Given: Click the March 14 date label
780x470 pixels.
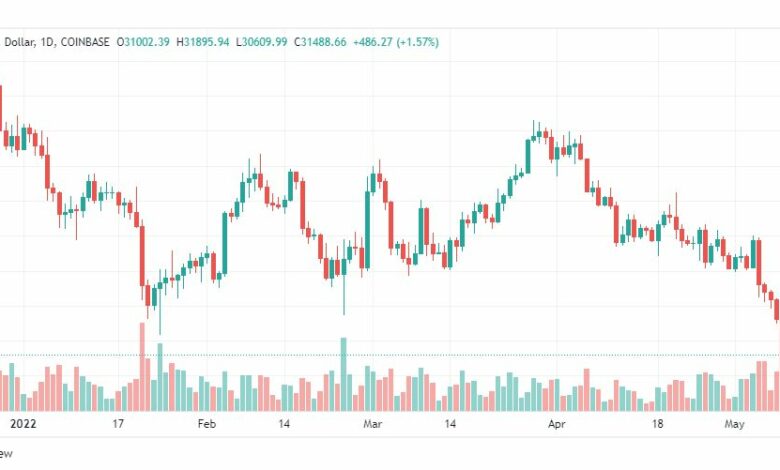Looking at the screenshot, I should pyautogui.click(x=450, y=424).
